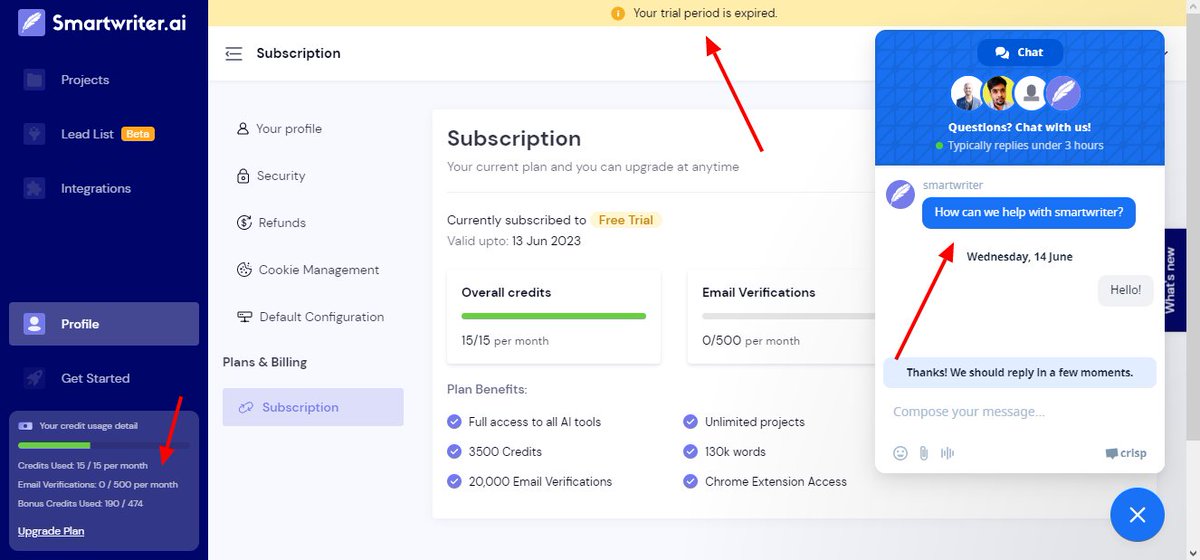Select Profile in the sidebar
Viewport: 1200px width, 560px height.
(104, 324)
